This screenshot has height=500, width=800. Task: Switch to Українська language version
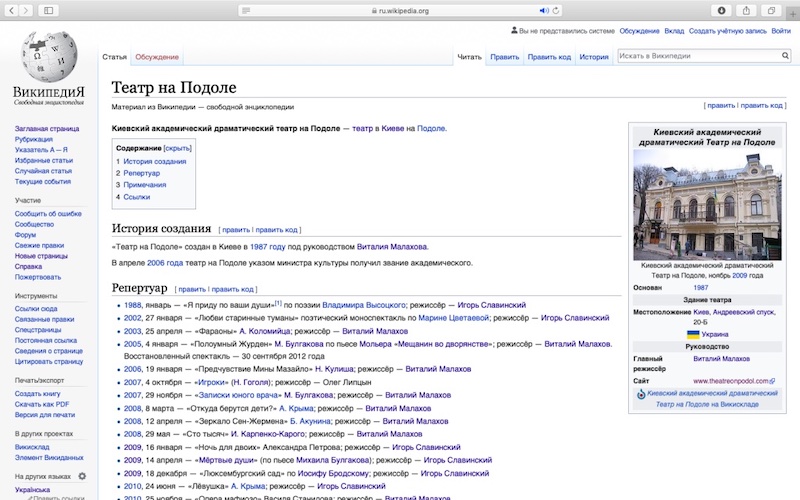click(32, 490)
